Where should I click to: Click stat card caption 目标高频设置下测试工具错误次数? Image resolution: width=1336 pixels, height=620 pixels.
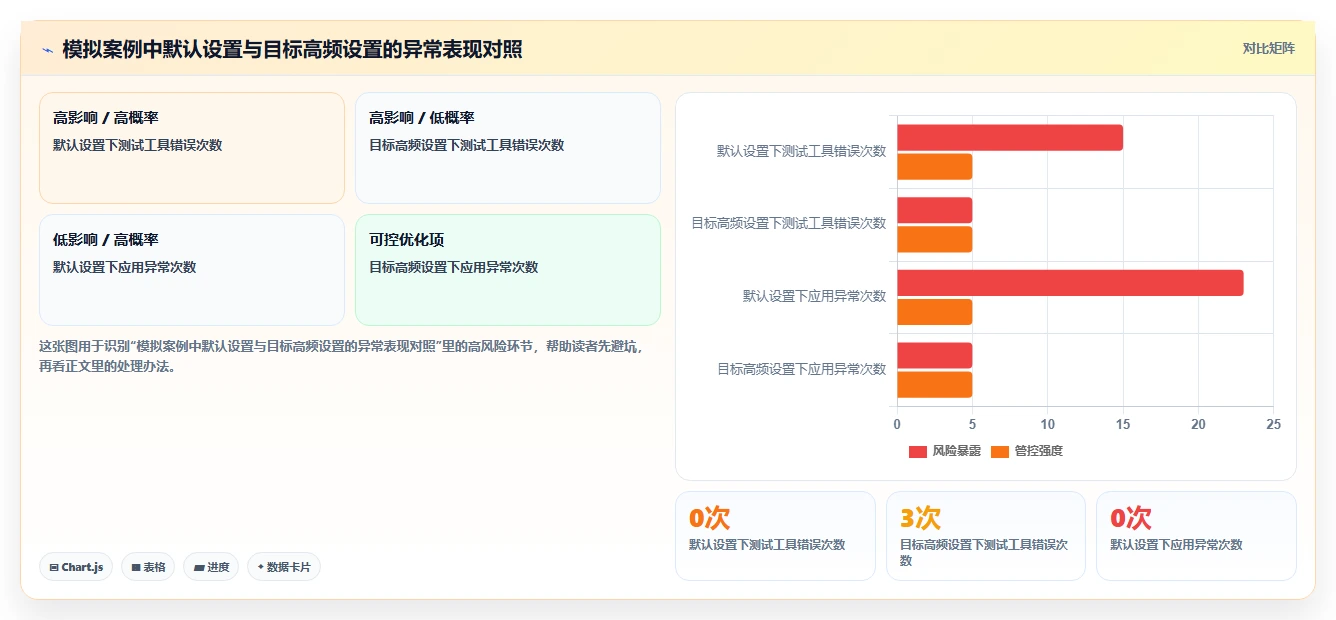click(x=984, y=553)
